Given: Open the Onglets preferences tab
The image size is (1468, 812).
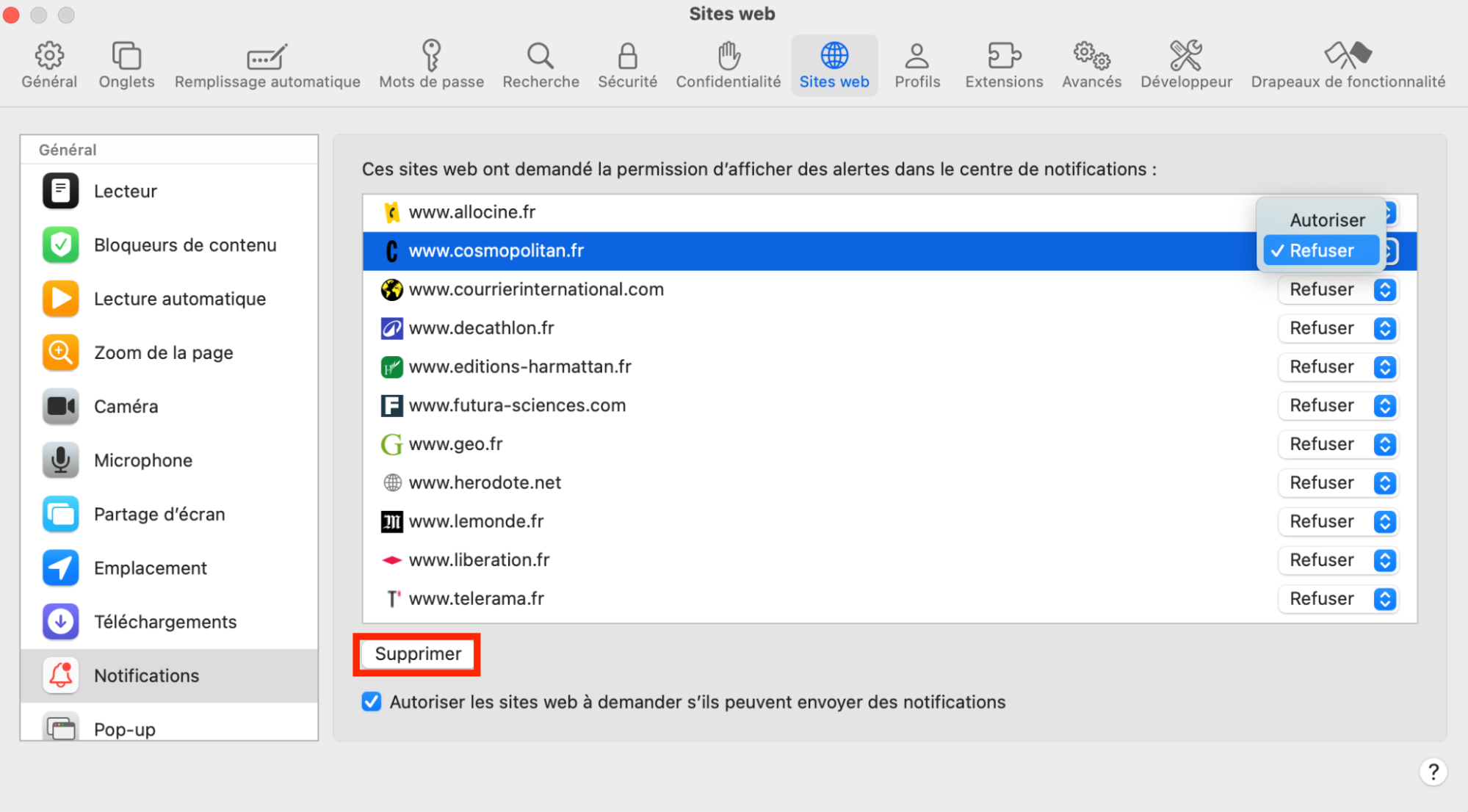Looking at the screenshot, I should (x=126, y=65).
